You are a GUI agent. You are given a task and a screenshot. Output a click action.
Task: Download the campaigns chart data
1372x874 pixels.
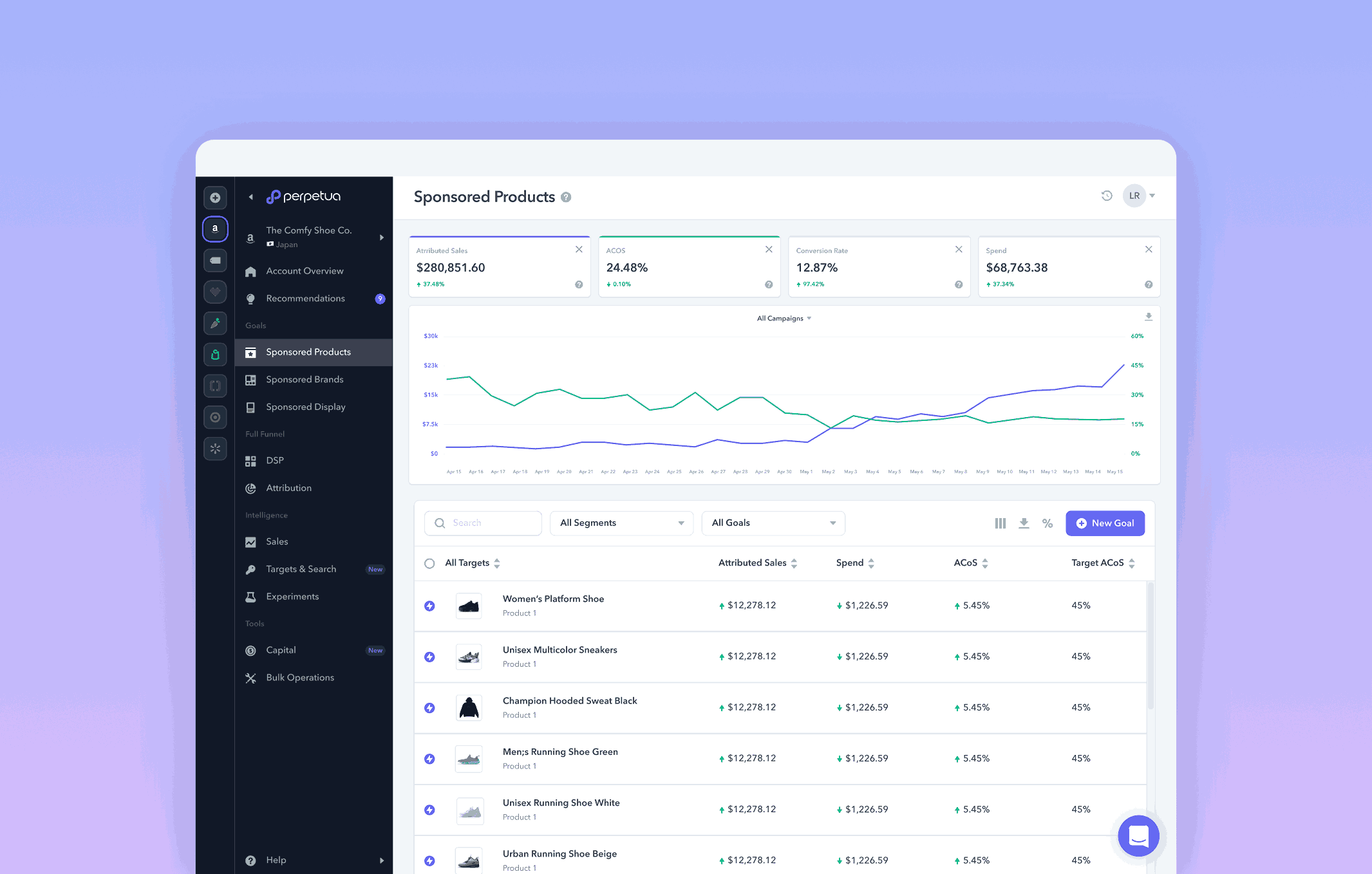click(1148, 317)
